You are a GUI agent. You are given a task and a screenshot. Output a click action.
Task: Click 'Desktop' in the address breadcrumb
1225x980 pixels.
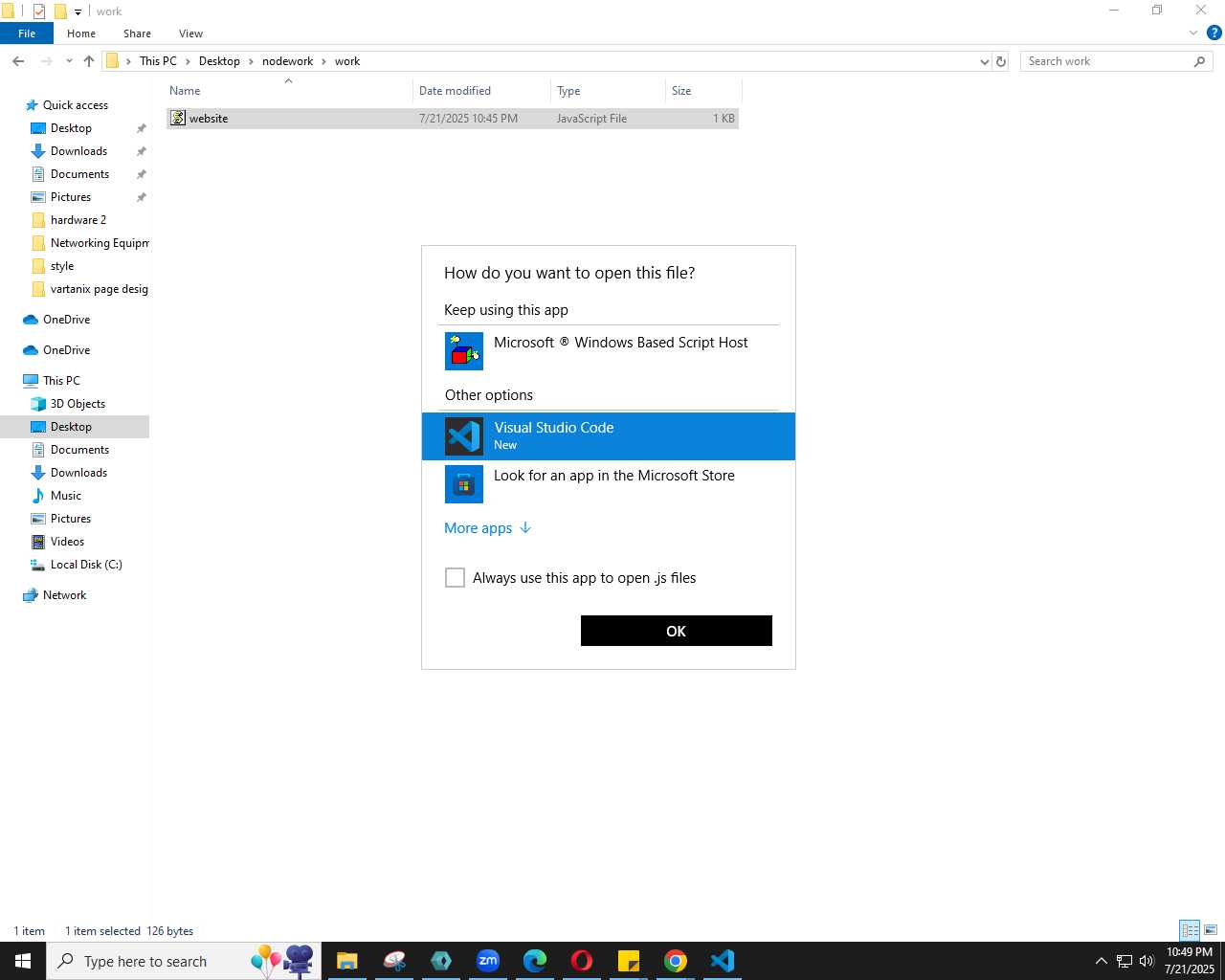click(x=219, y=61)
